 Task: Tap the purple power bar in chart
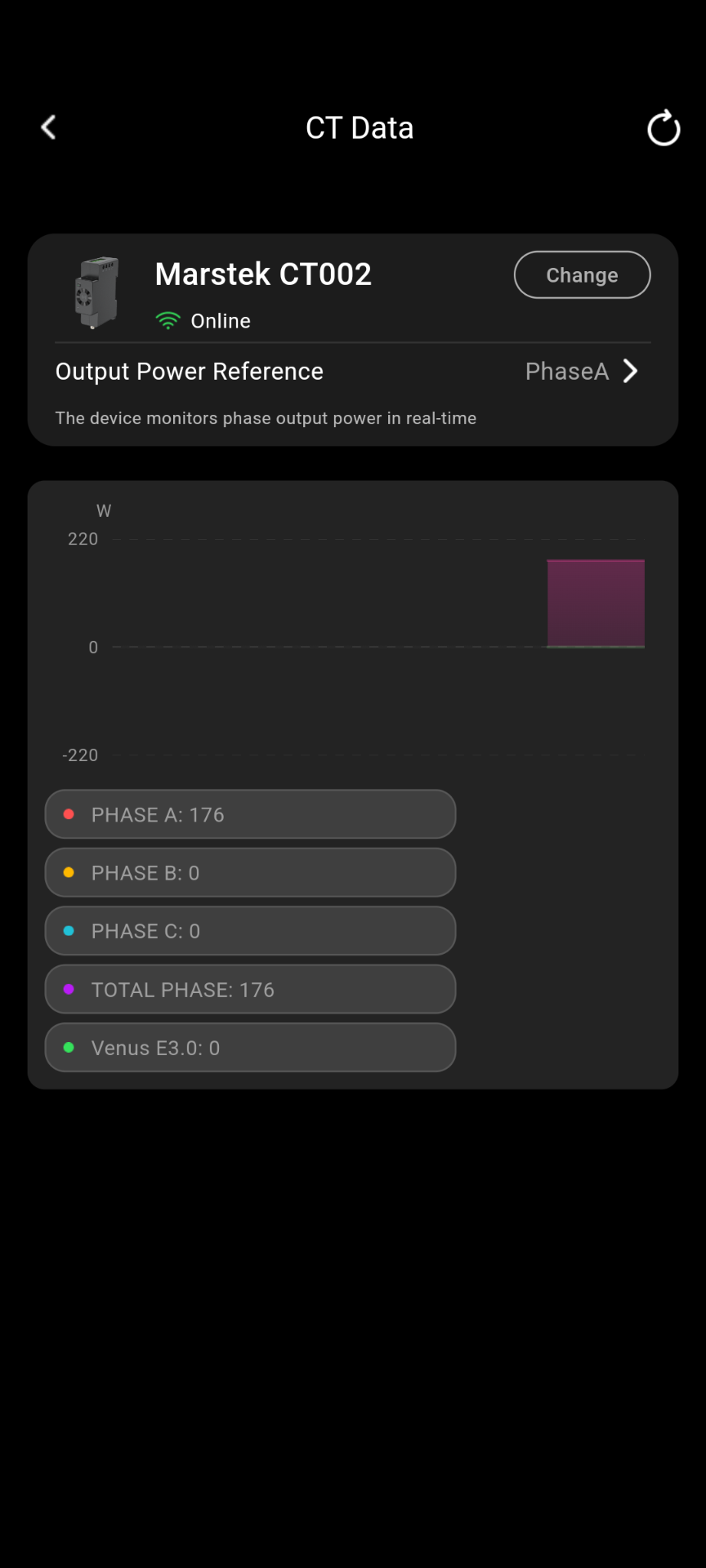[596, 604]
